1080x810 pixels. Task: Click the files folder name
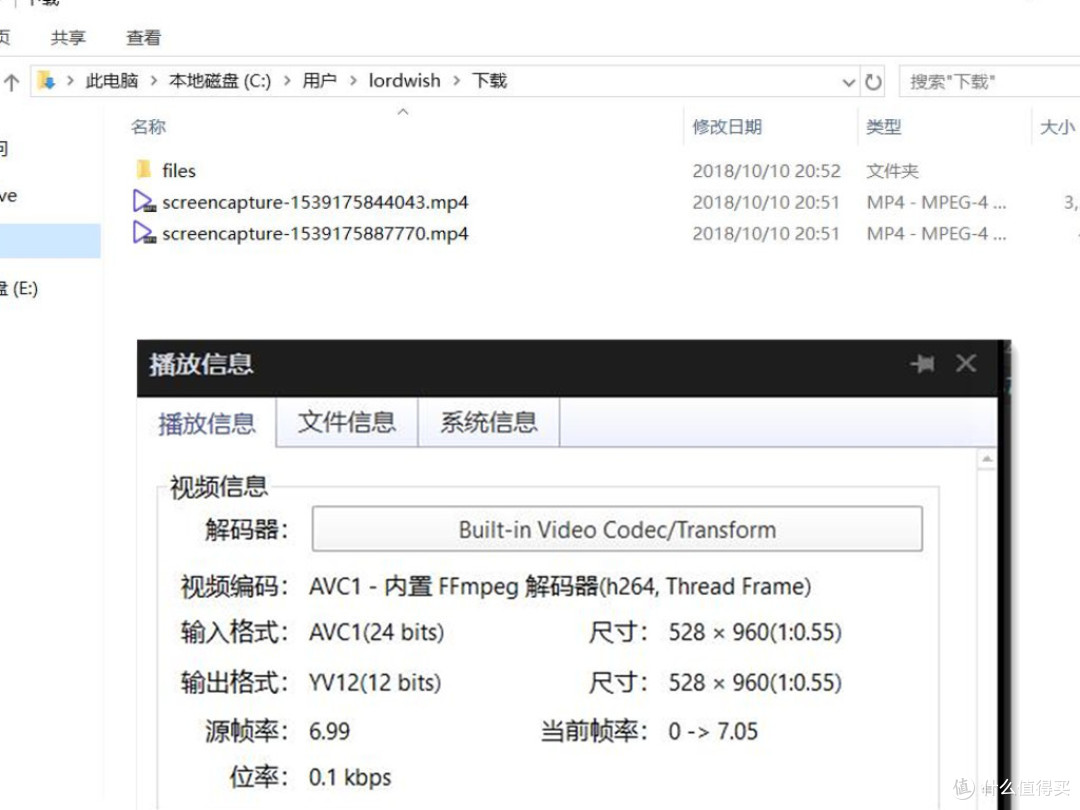(x=179, y=170)
